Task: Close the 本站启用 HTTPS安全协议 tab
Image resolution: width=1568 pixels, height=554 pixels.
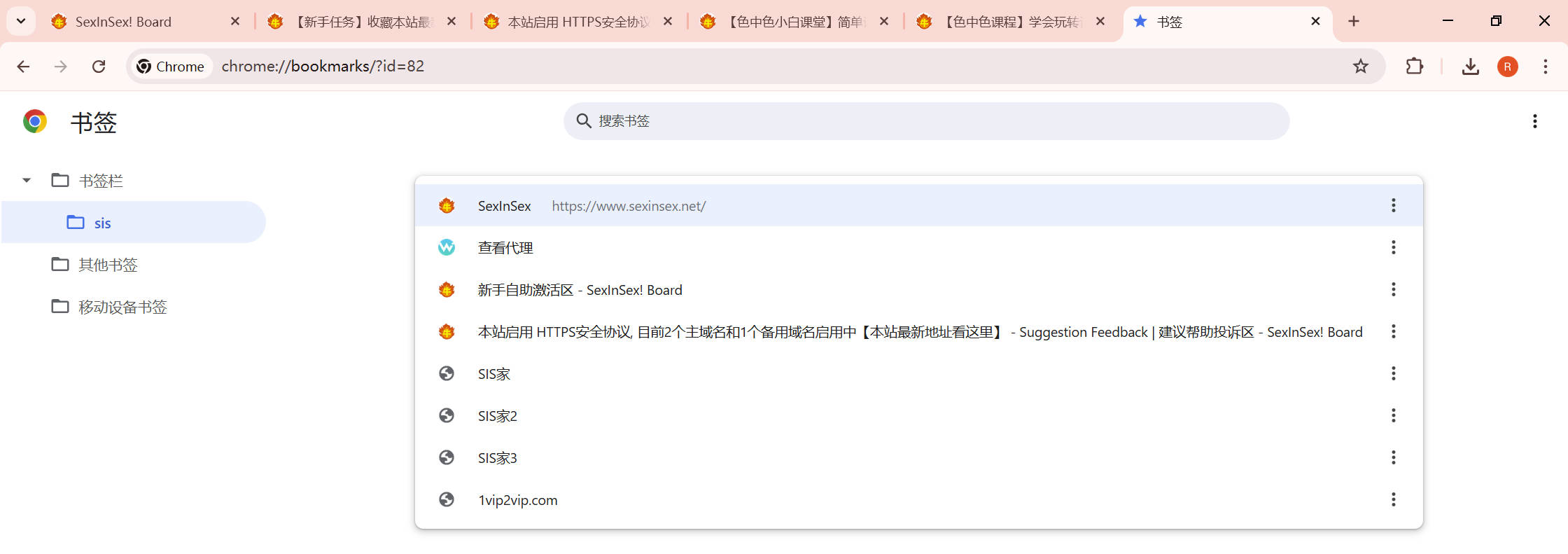Action: [668, 22]
